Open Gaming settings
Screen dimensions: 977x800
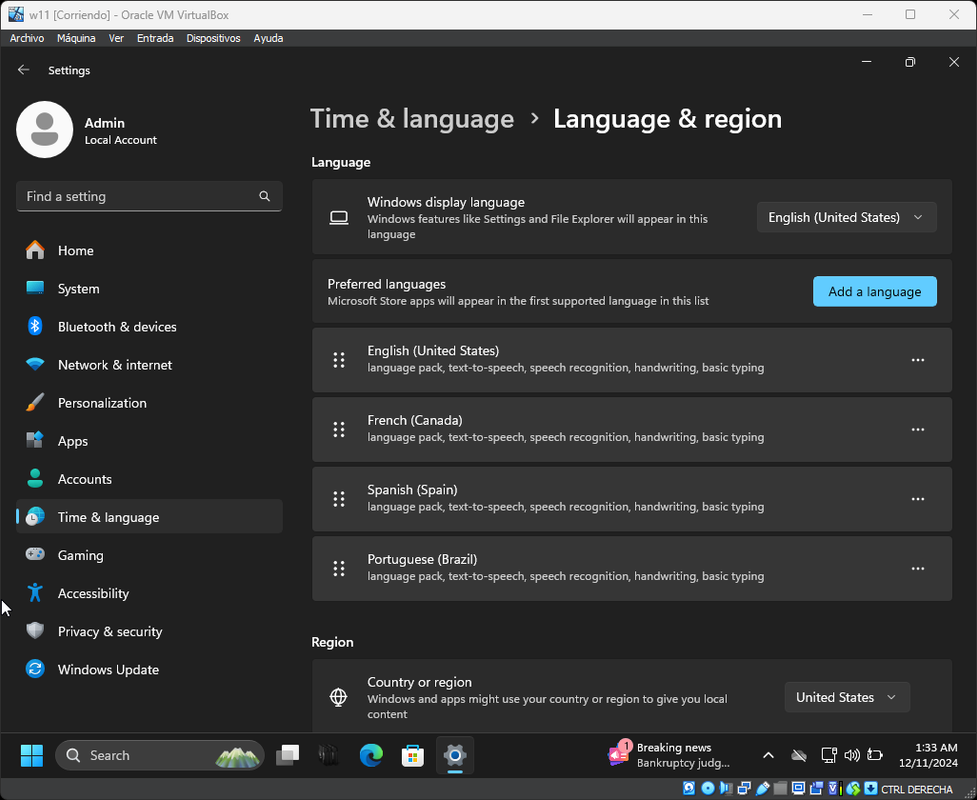point(149,555)
